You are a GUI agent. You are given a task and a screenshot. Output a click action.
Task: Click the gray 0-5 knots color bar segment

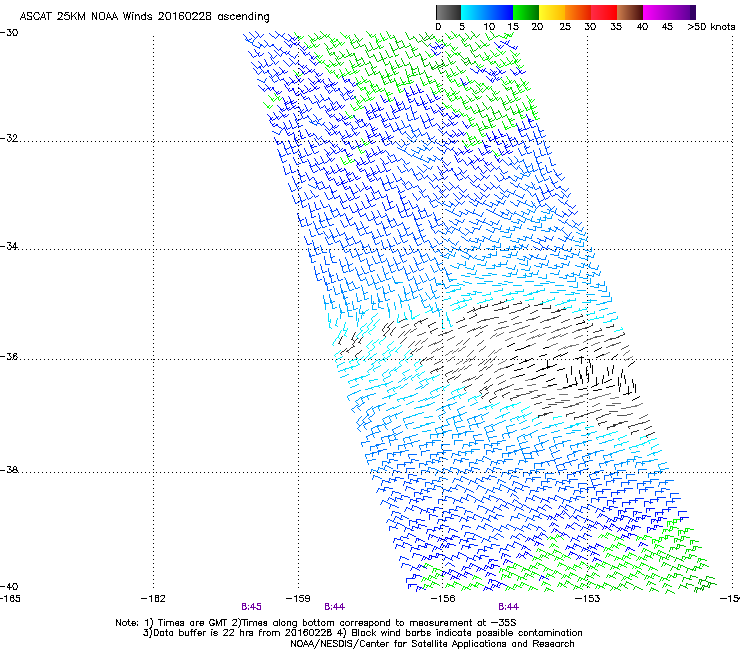tap(448, 12)
